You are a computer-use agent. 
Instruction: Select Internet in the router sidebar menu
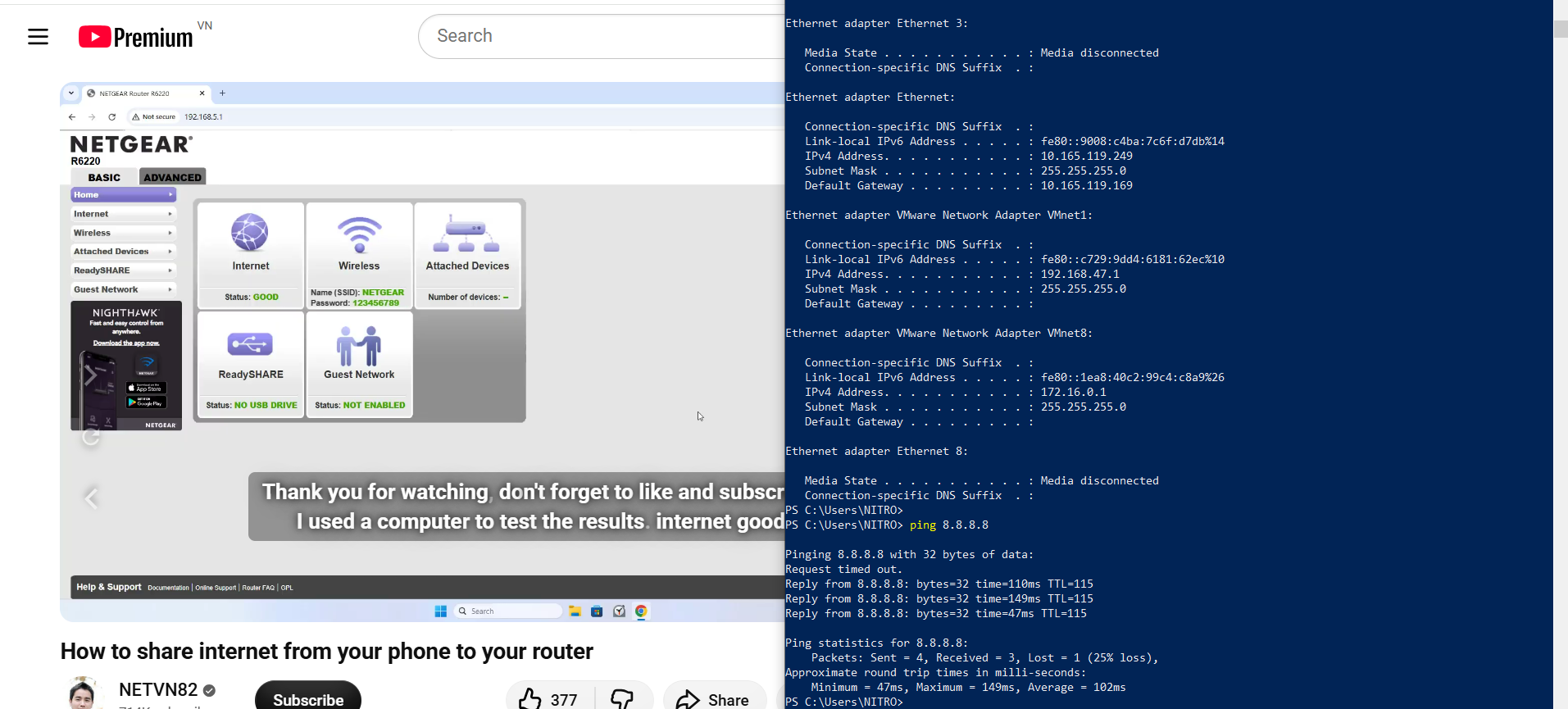click(x=123, y=214)
